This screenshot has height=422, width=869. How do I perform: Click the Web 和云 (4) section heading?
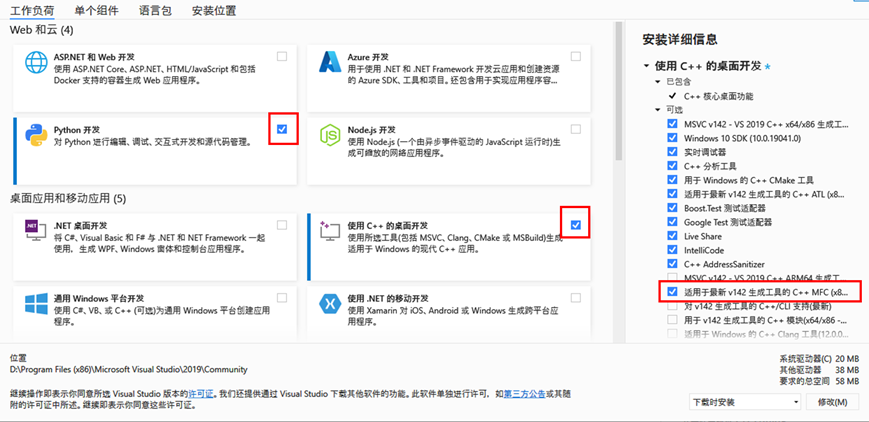(42, 29)
